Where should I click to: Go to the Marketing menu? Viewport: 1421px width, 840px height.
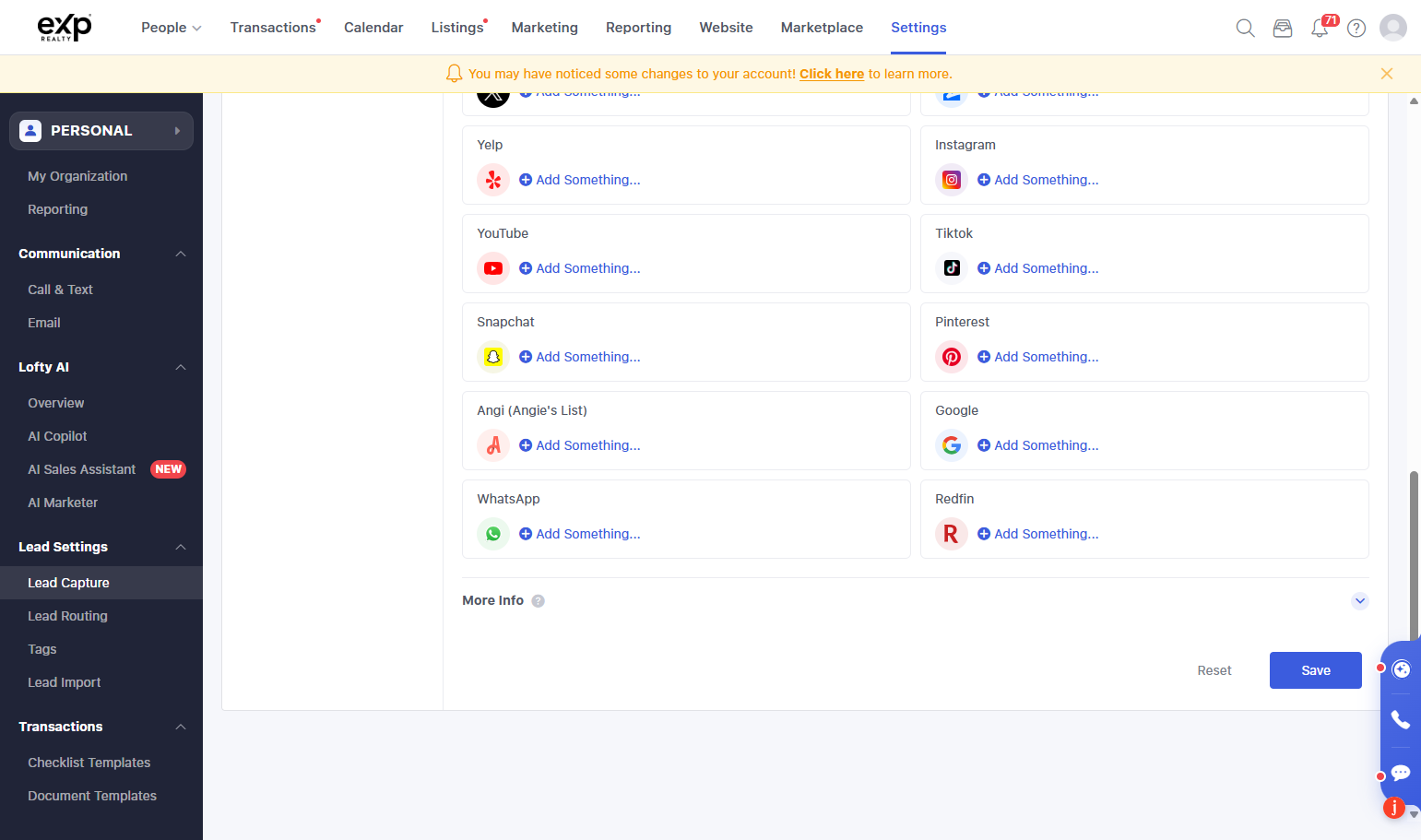pyautogui.click(x=545, y=28)
